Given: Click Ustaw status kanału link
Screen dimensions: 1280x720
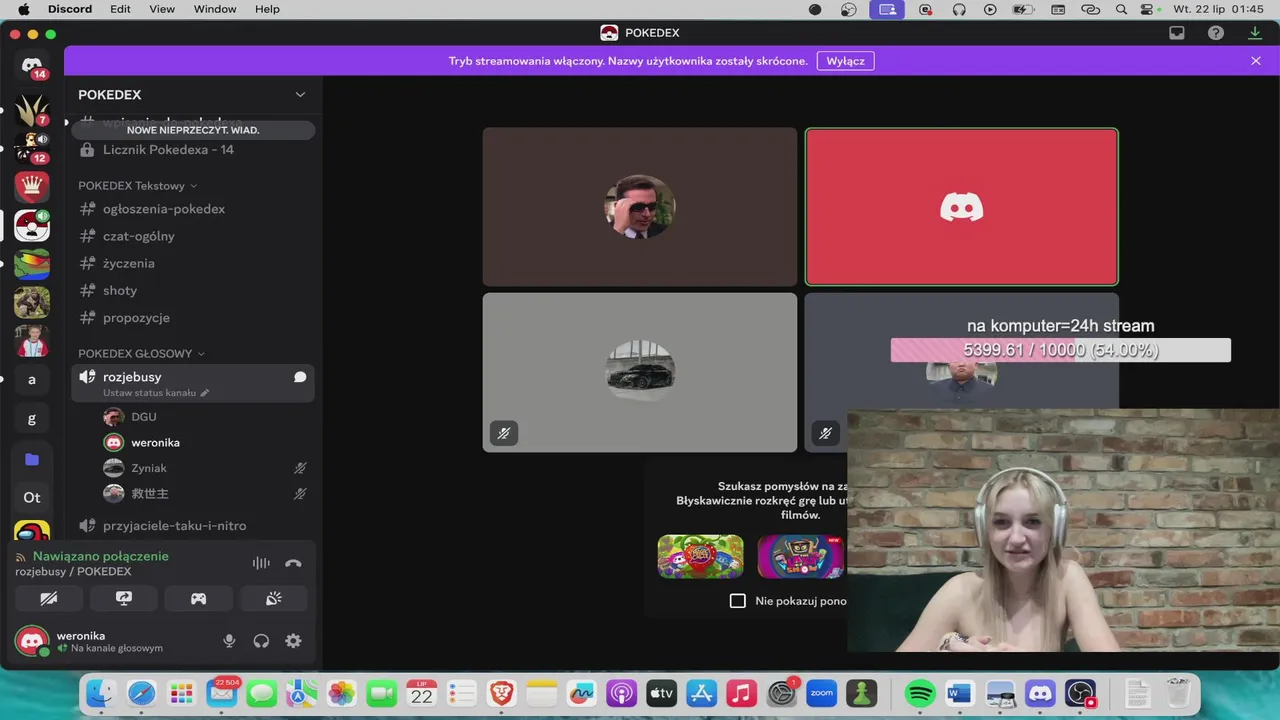Looking at the screenshot, I should click(149, 393).
